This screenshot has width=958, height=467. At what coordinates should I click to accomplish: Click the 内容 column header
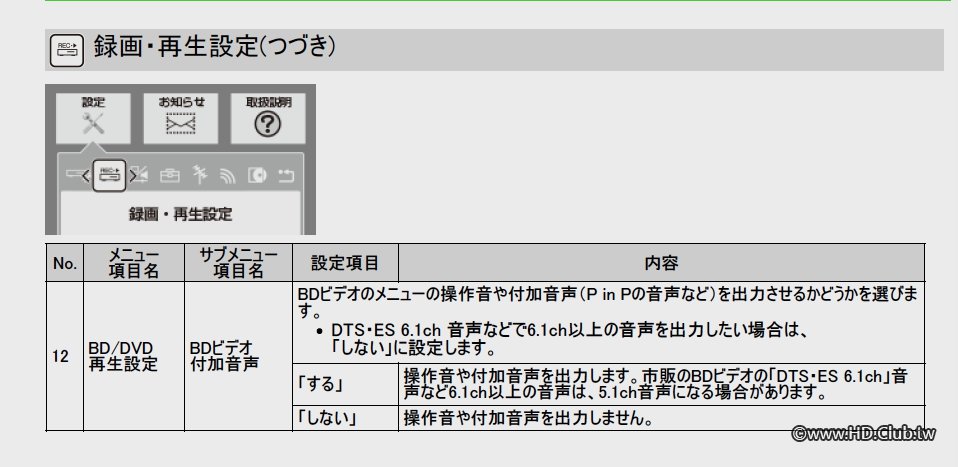(x=661, y=263)
